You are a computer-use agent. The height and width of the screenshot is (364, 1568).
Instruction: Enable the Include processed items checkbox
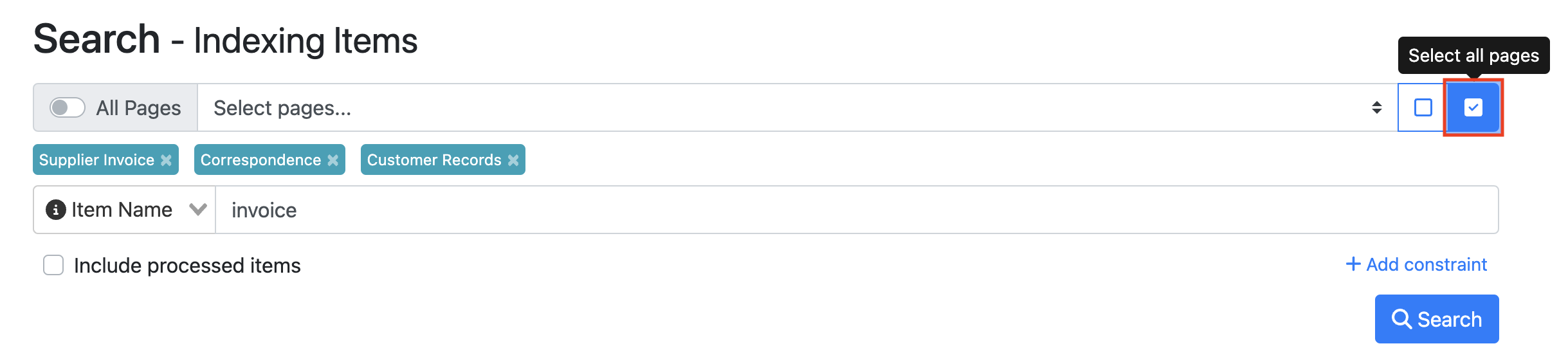coord(53,265)
